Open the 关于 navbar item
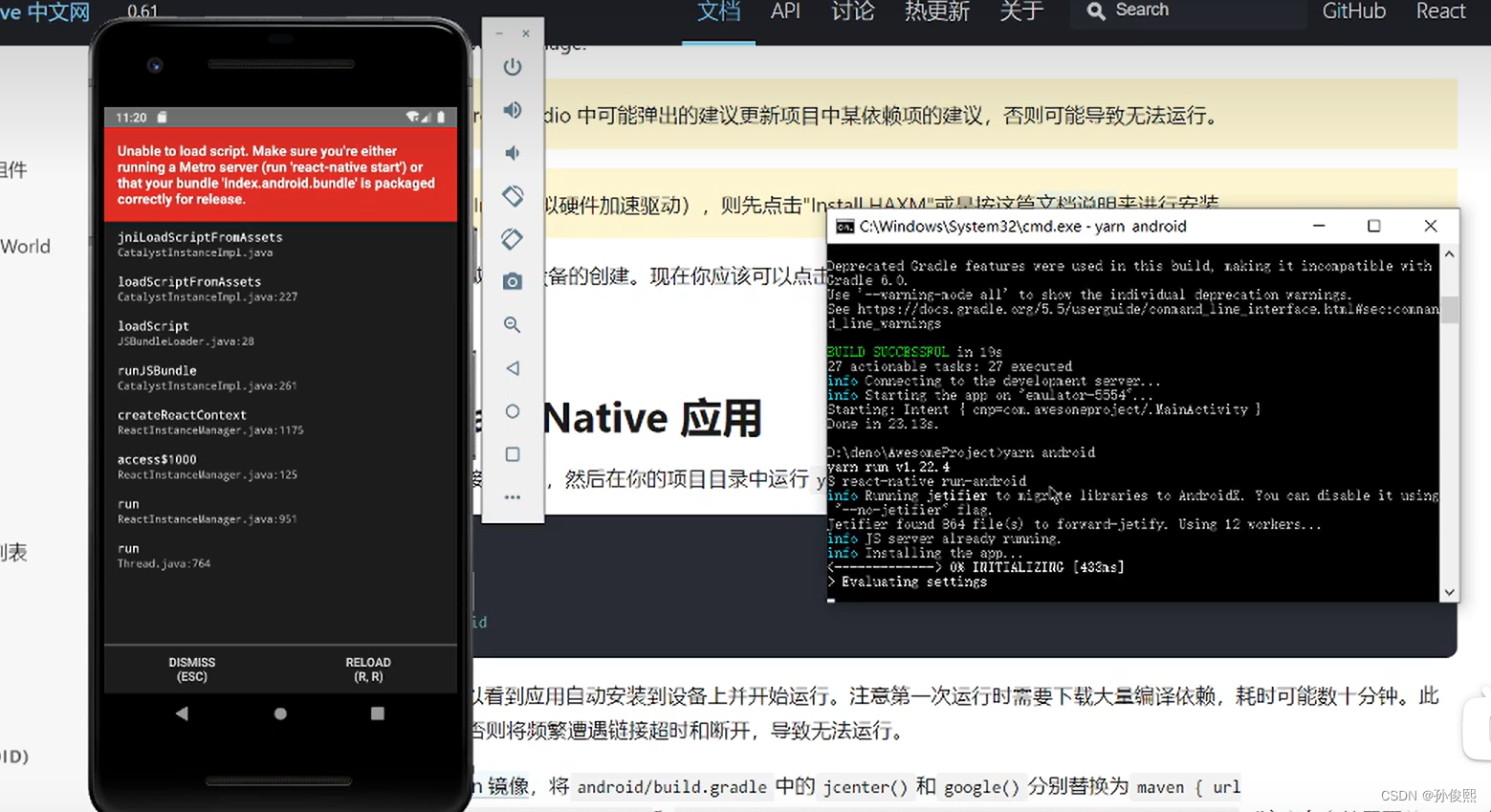The image size is (1491, 812). point(1020,11)
